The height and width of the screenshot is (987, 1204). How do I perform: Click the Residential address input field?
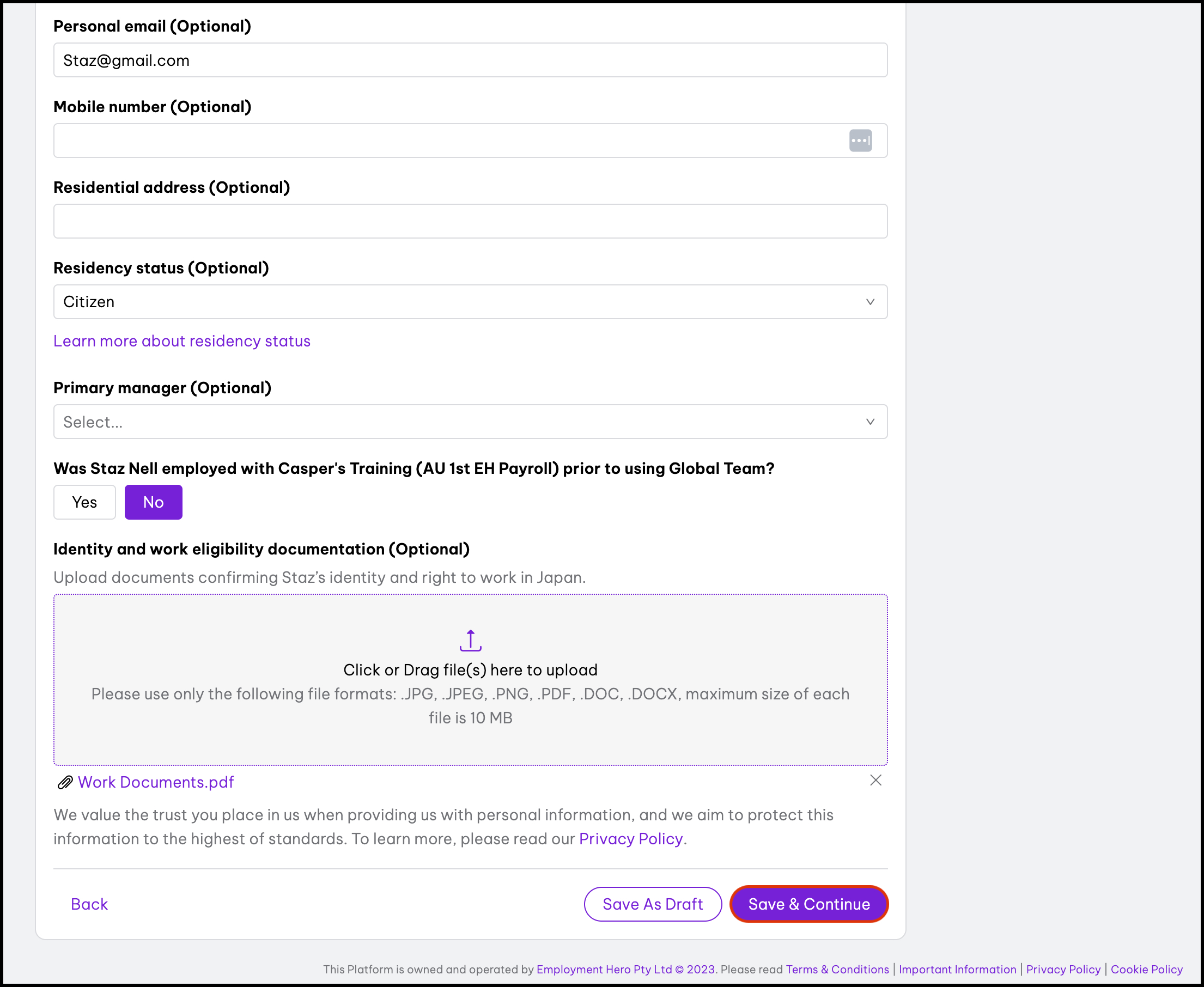point(470,221)
